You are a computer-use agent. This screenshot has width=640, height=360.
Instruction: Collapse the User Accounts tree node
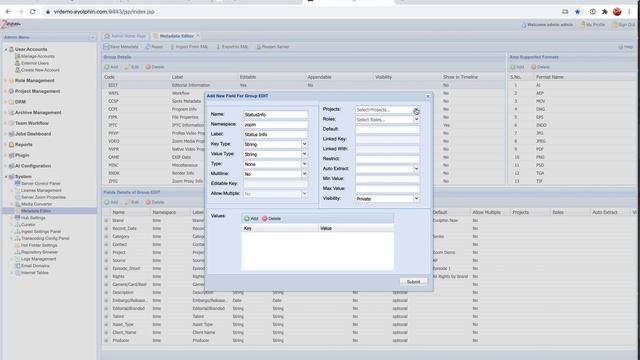[6, 49]
